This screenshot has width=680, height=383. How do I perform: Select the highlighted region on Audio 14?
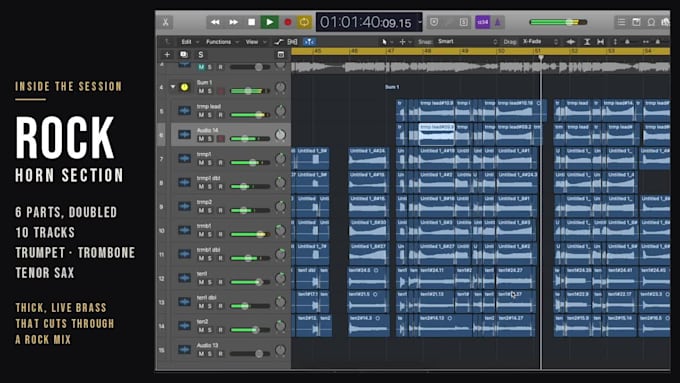pos(437,134)
